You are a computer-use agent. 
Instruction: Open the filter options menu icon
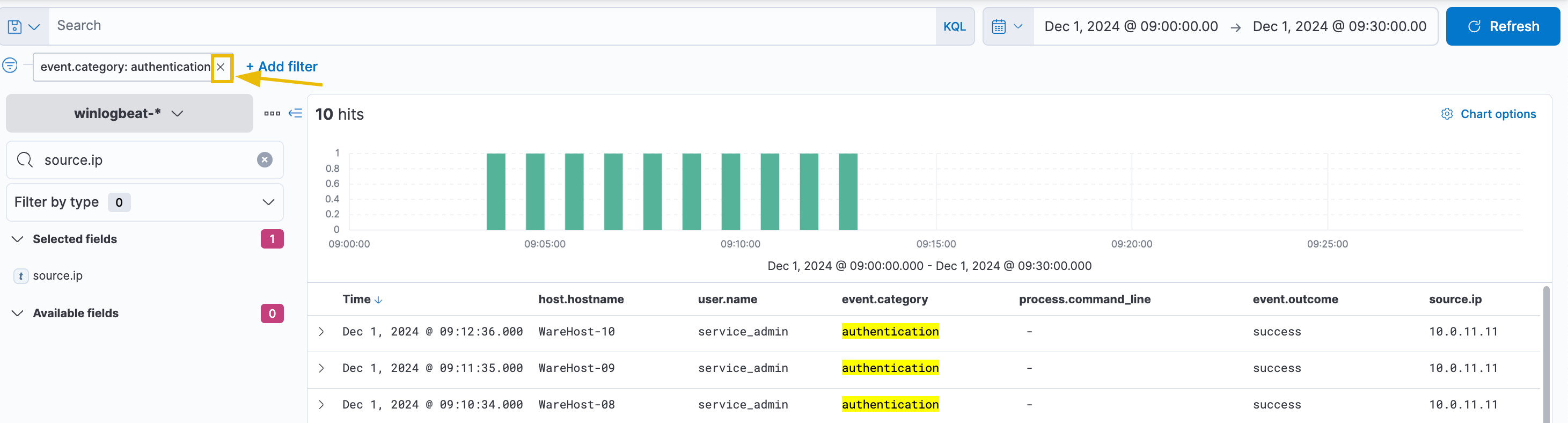10,65
